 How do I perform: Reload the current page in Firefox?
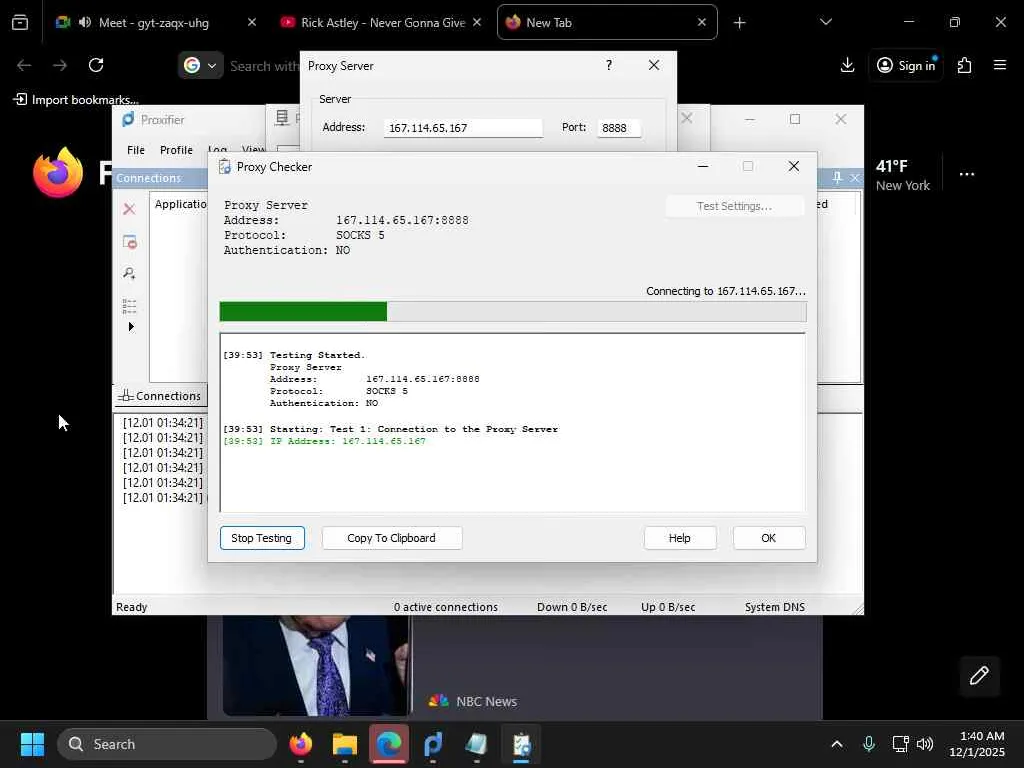pyautogui.click(x=96, y=65)
